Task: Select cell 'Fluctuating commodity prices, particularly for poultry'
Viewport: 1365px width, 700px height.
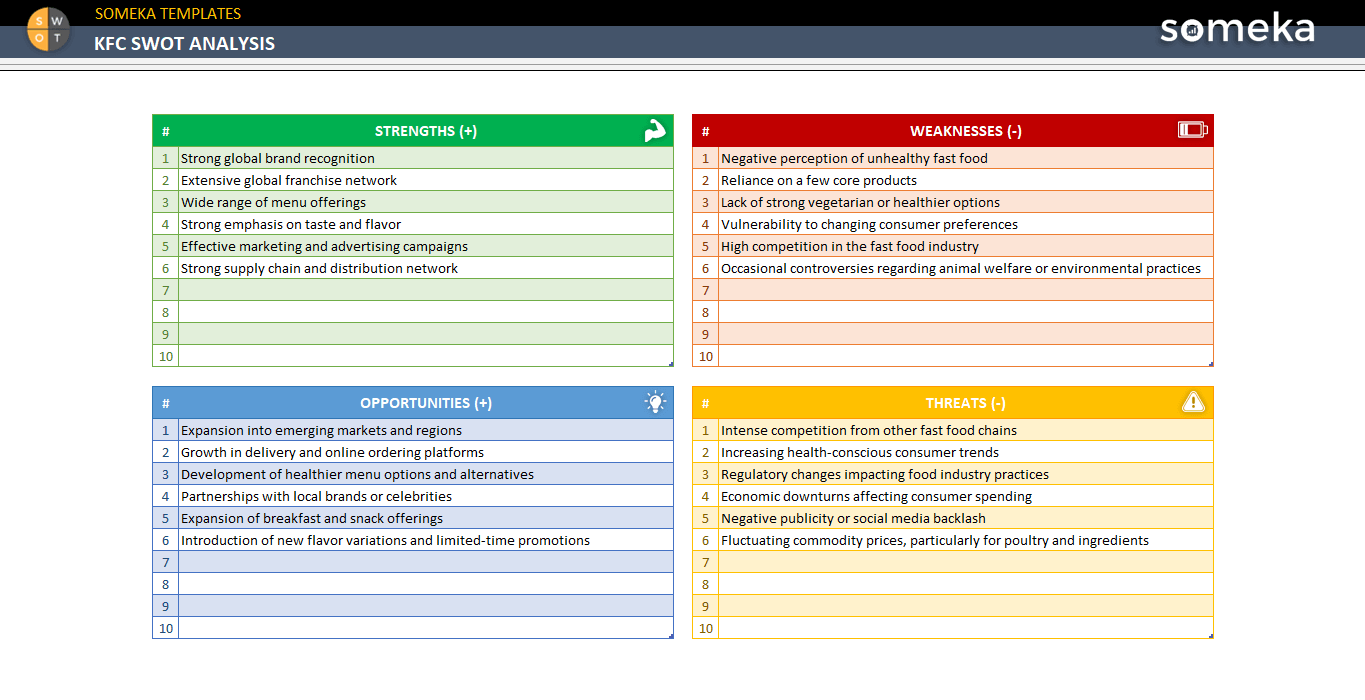Action: click(x=966, y=540)
